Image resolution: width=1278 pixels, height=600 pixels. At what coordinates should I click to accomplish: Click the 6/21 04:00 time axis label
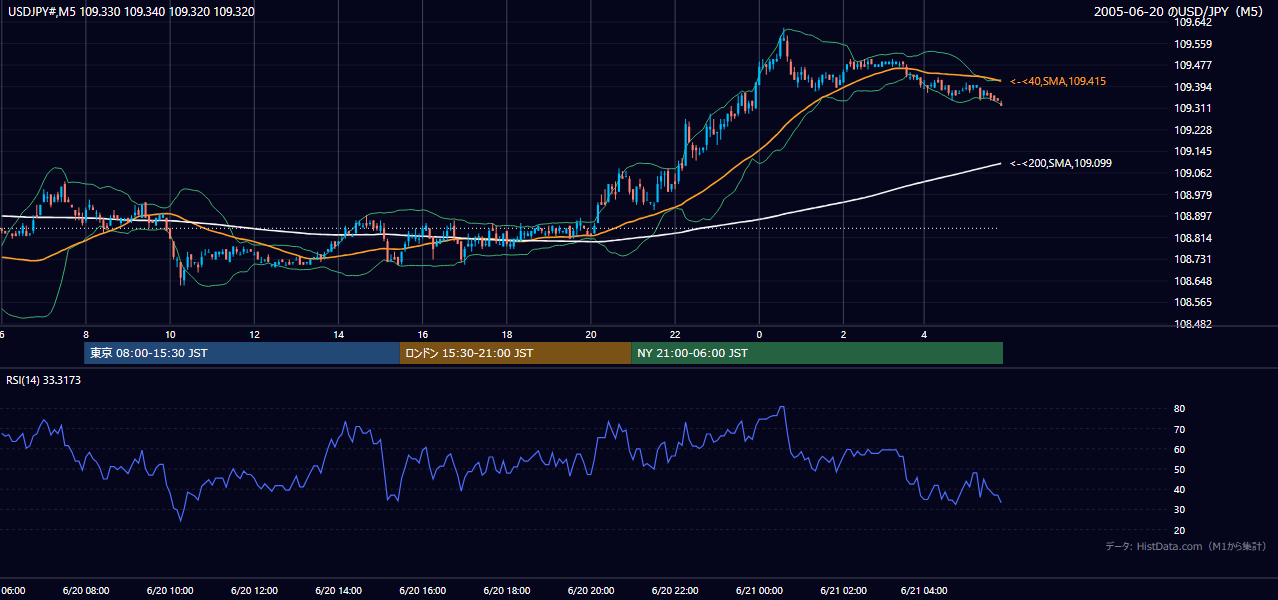click(x=926, y=591)
